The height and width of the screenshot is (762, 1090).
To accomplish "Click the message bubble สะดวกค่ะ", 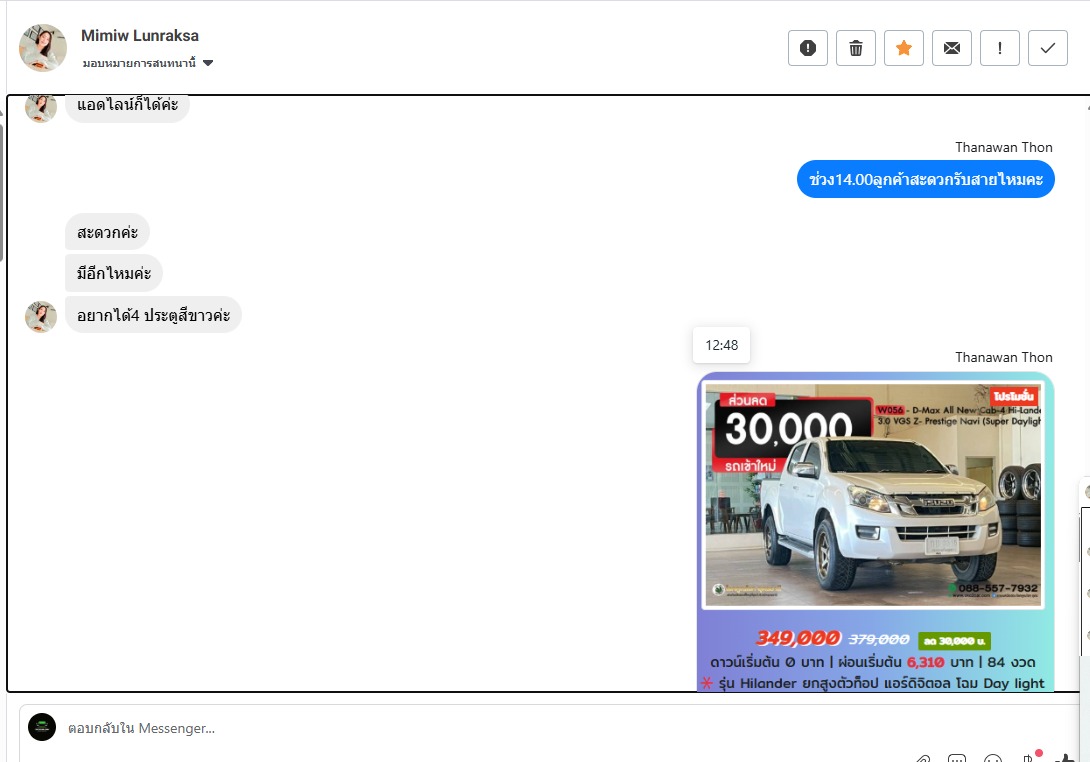I will click(x=108, y=232).
